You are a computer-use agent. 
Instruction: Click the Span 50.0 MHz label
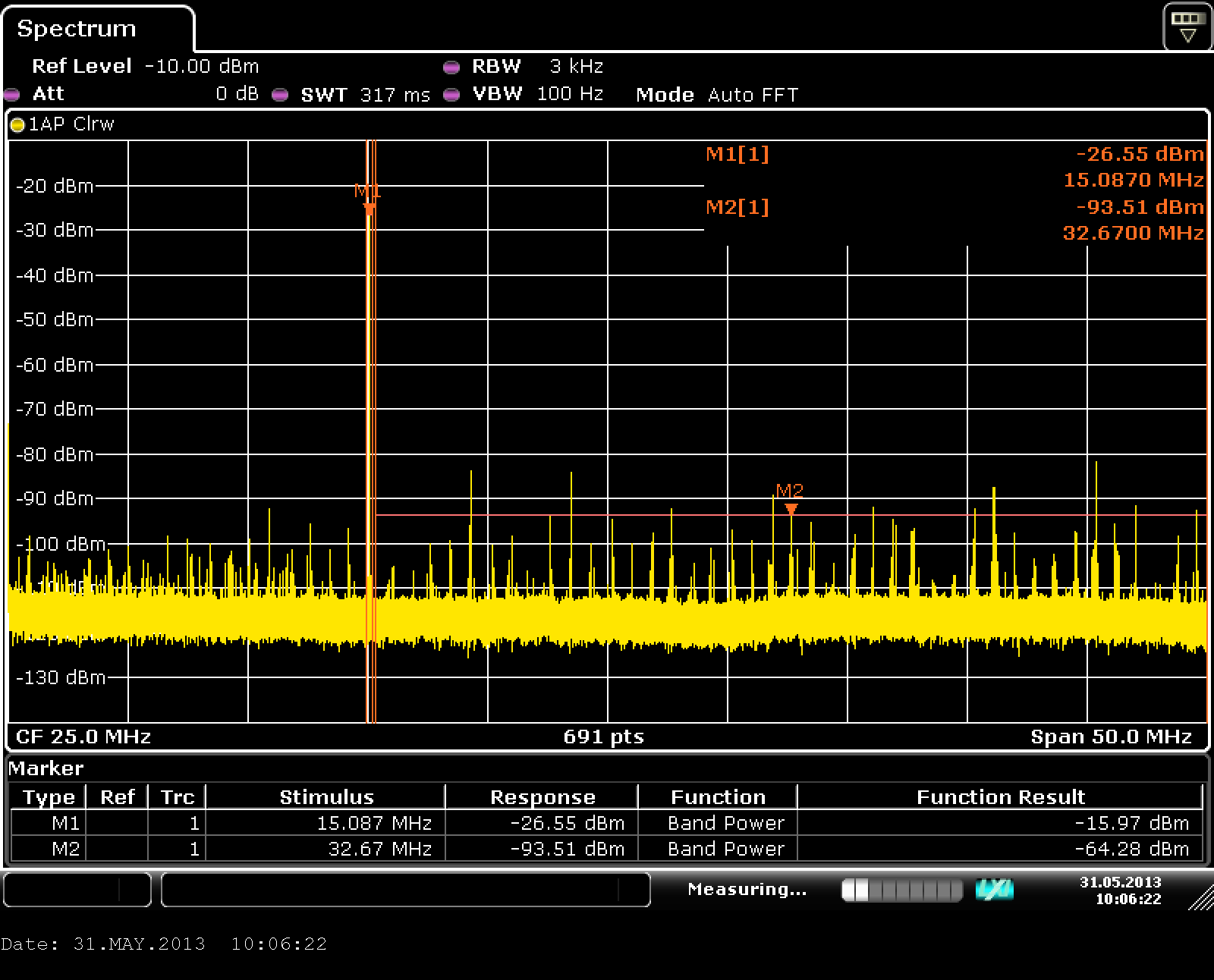pyautogui.click(x=1111, y=737)
